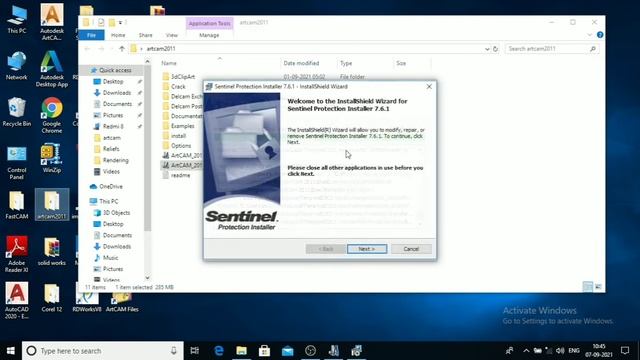The width and height of the screenshot is (640, 360).
Task: Open 3D Objects under This PC
Action: point(116,213)
